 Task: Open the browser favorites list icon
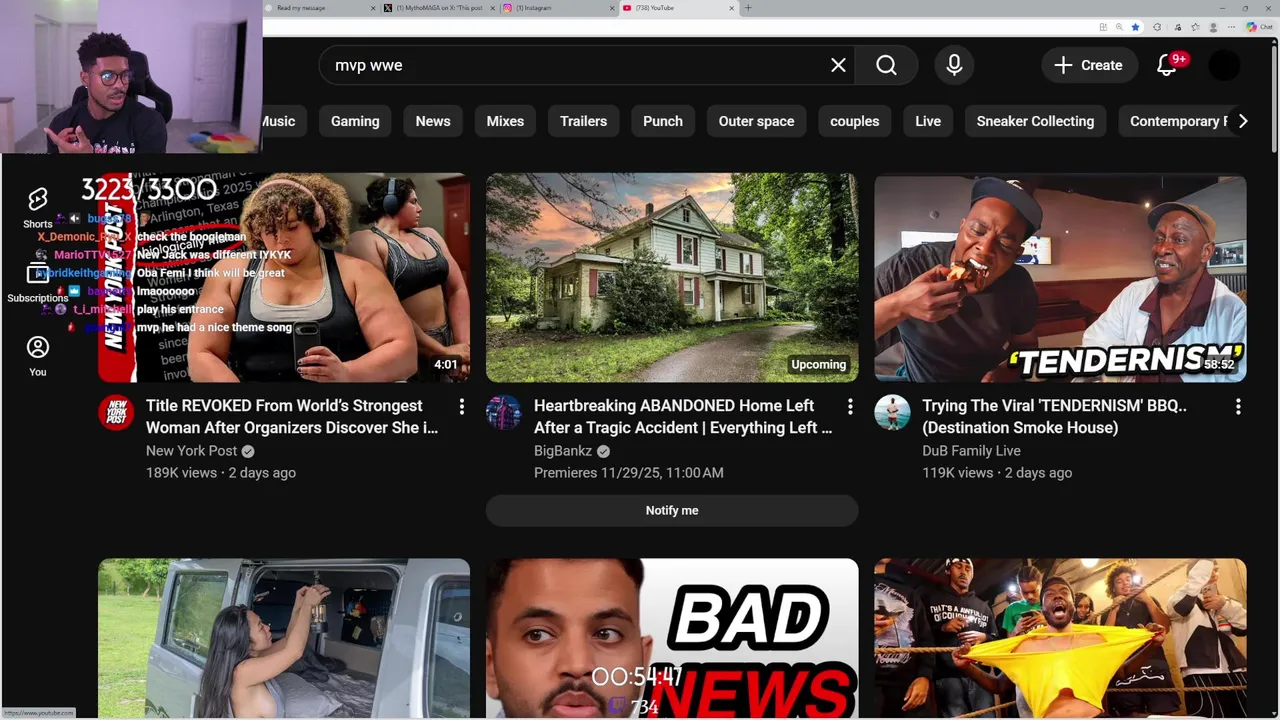pos(1195,27)
